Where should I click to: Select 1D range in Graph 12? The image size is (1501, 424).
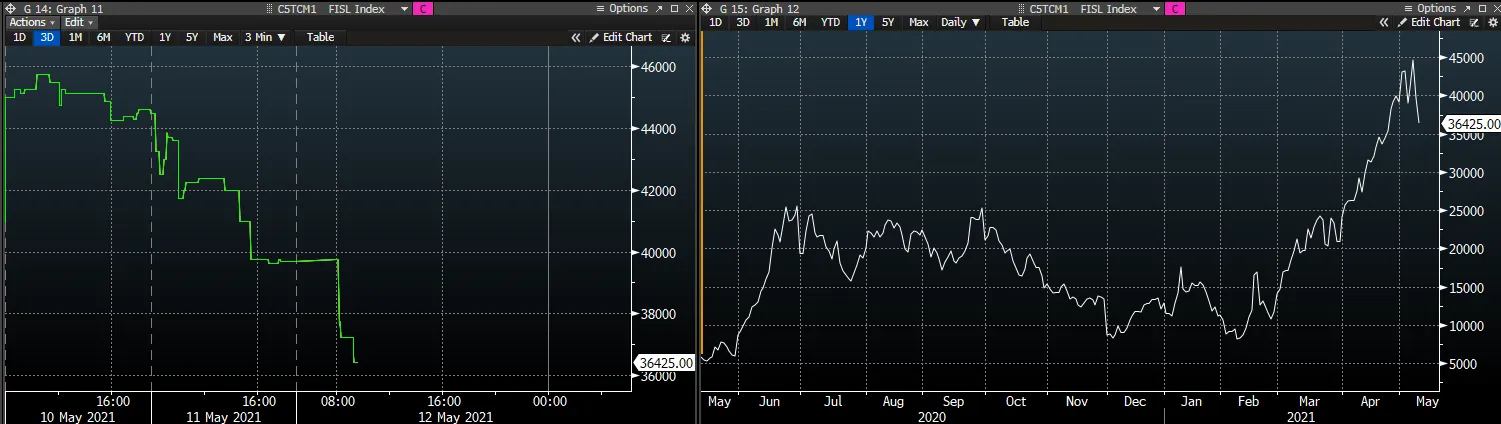tap(715, 22)
